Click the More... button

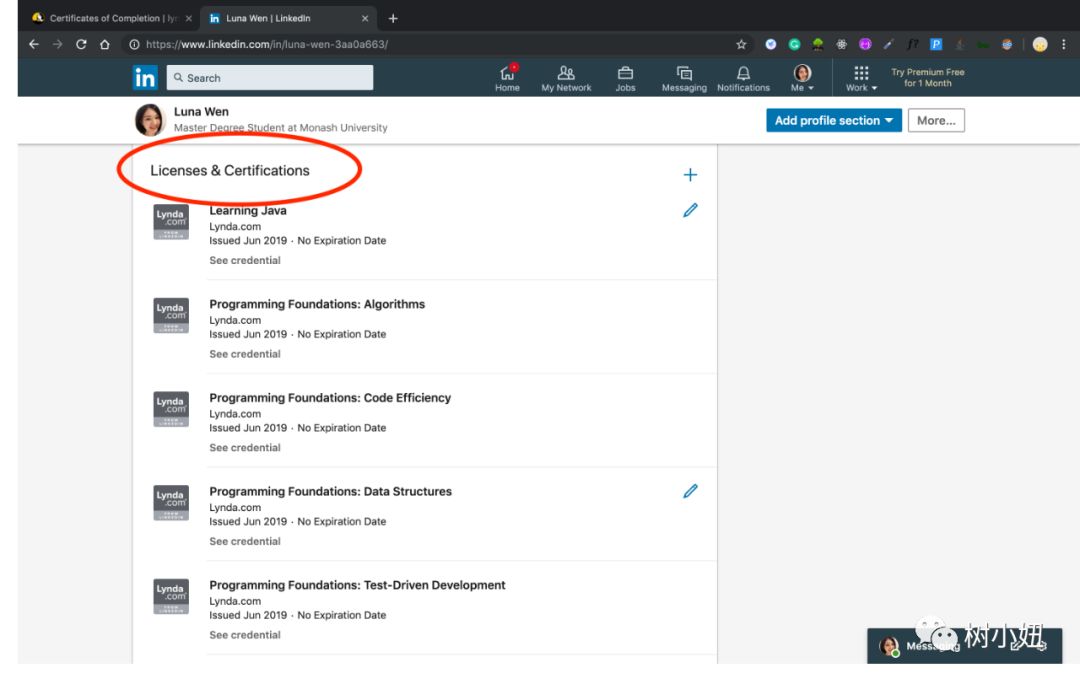tap(936, 121)
